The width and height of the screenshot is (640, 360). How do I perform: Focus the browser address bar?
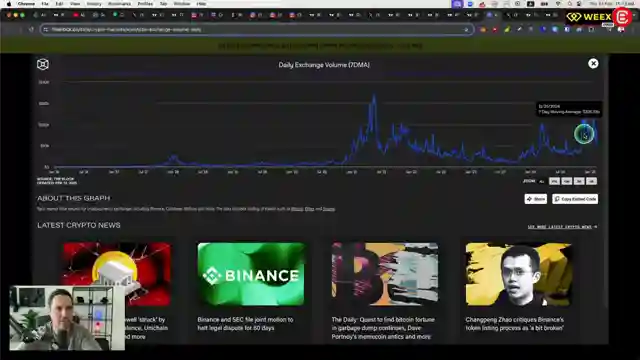(x=257, y=29)
